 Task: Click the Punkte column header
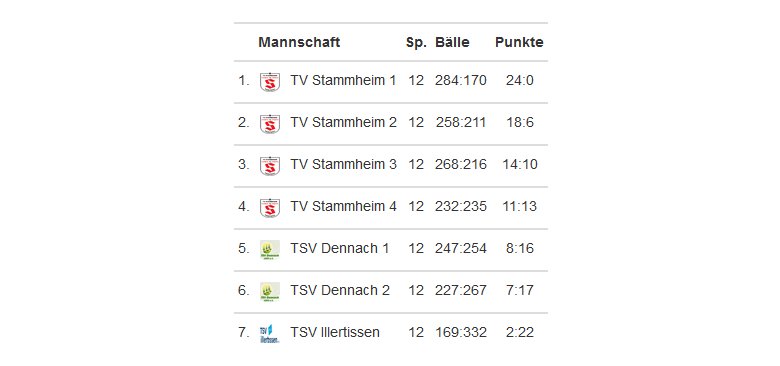pyautogui.click(x=519, y=42)
